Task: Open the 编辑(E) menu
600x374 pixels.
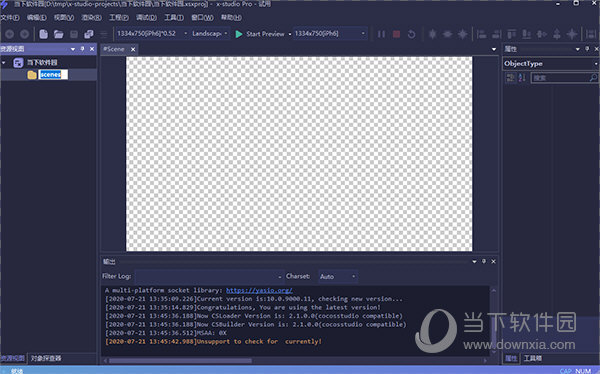Action: [37, 18]
